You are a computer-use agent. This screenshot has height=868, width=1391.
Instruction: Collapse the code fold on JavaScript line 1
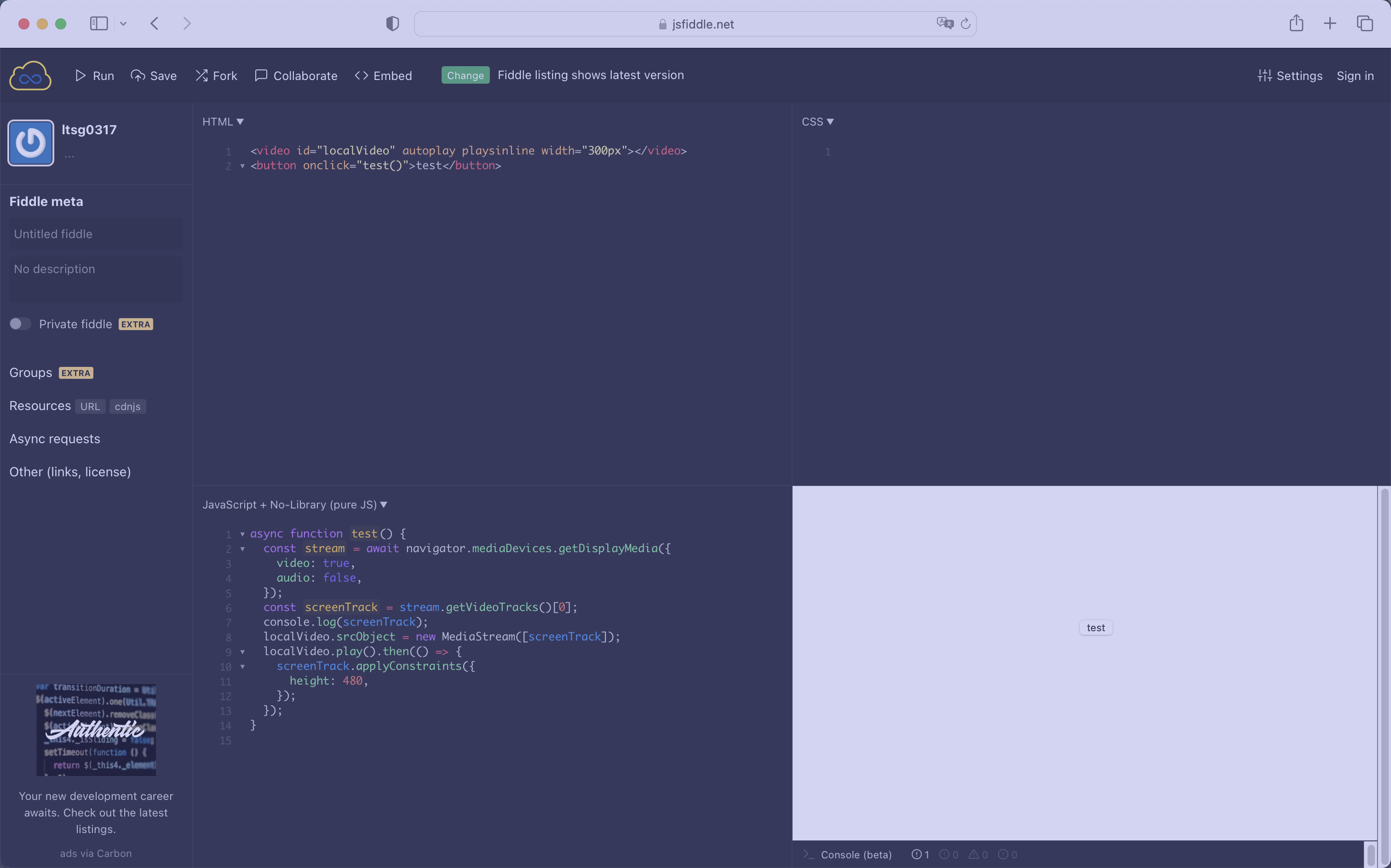click(x=242, y=535)
